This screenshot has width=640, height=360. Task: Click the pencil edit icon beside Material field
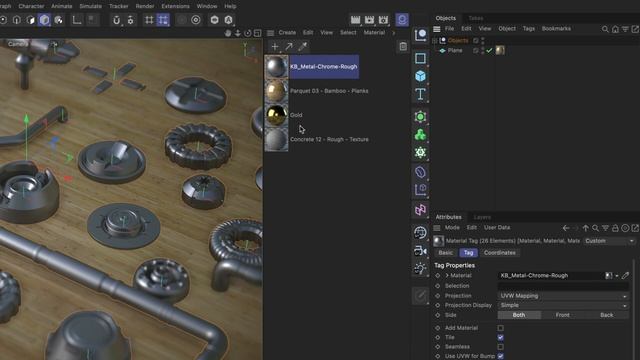625,276
